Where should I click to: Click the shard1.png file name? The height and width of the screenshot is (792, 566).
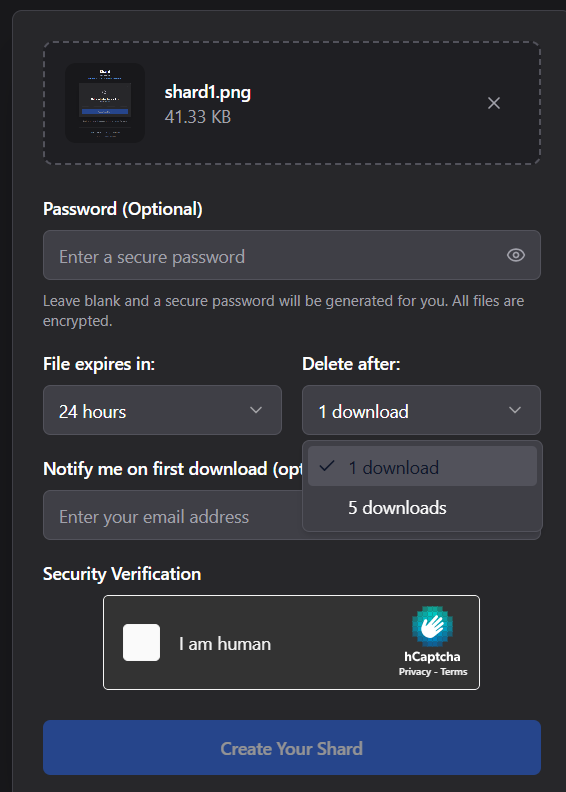pos(208,92)
